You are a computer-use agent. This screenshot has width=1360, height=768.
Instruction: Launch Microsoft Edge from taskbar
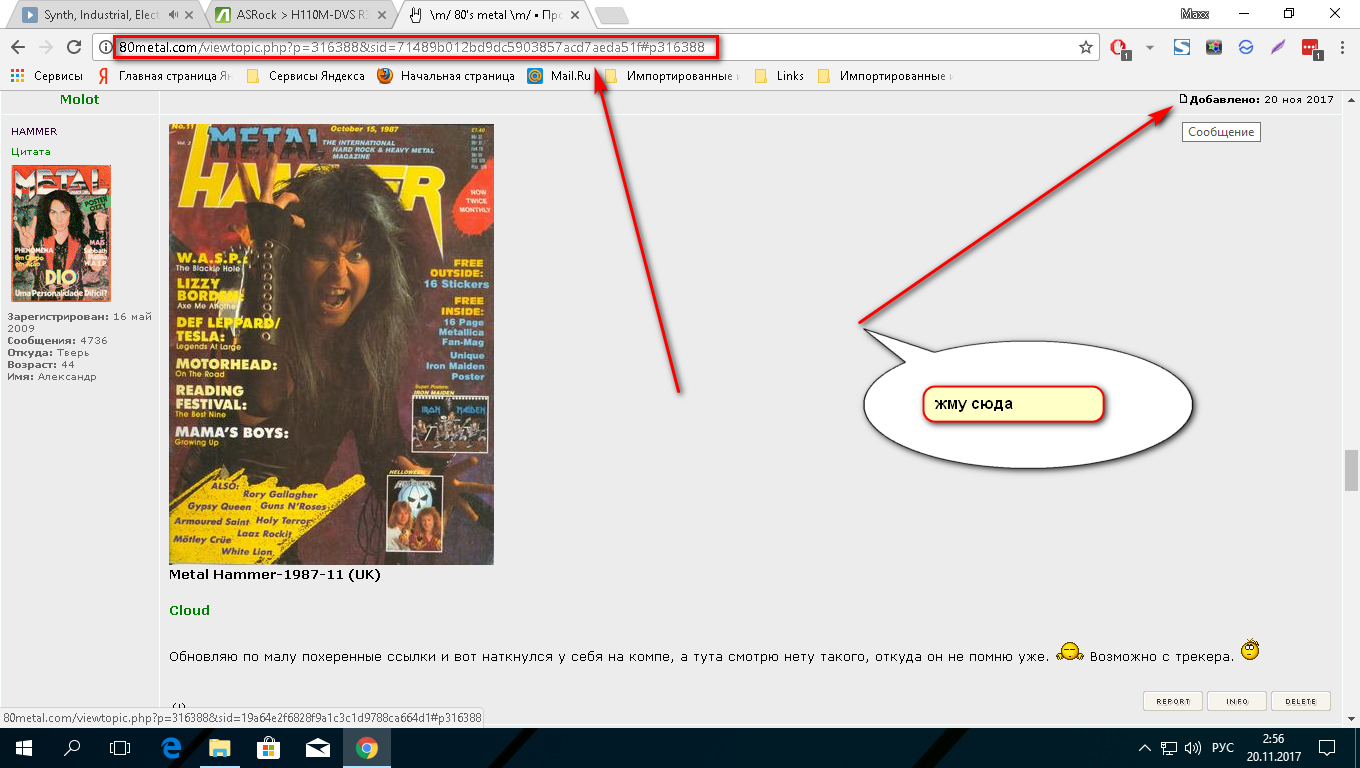[171, 747]
